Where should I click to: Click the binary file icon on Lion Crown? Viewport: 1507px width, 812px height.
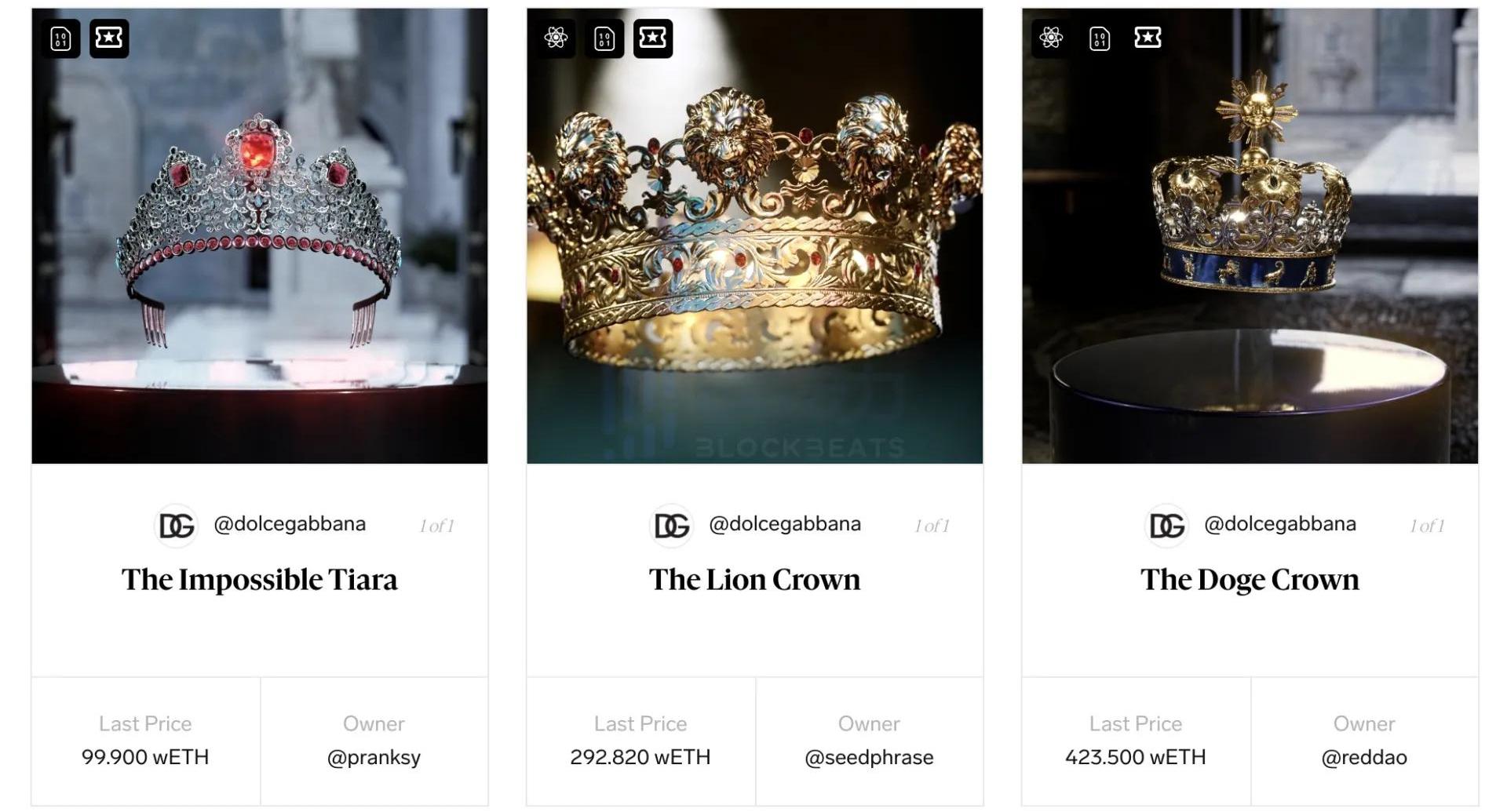[604, 38]
